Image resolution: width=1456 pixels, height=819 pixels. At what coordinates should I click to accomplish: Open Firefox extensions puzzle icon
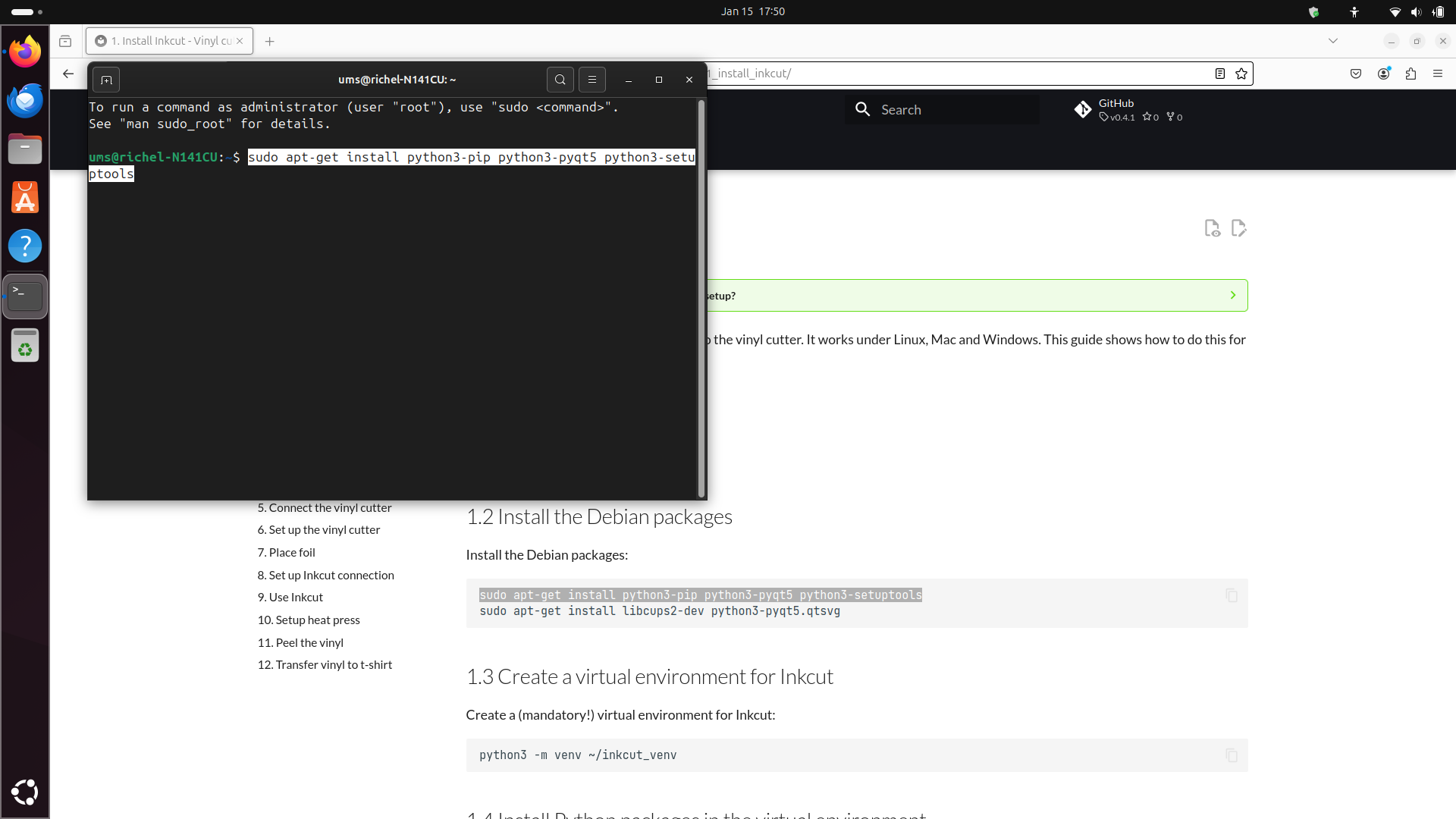click(1410, 74)
